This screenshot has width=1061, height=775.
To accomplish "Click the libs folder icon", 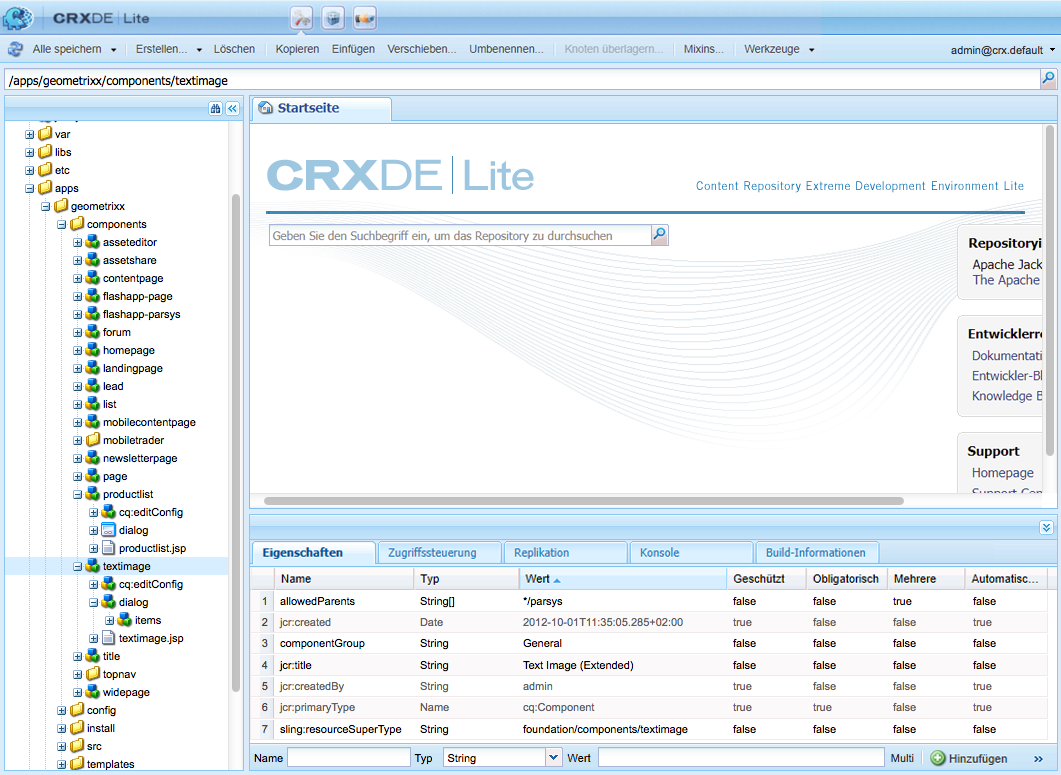I will click(x=45, y=152).
